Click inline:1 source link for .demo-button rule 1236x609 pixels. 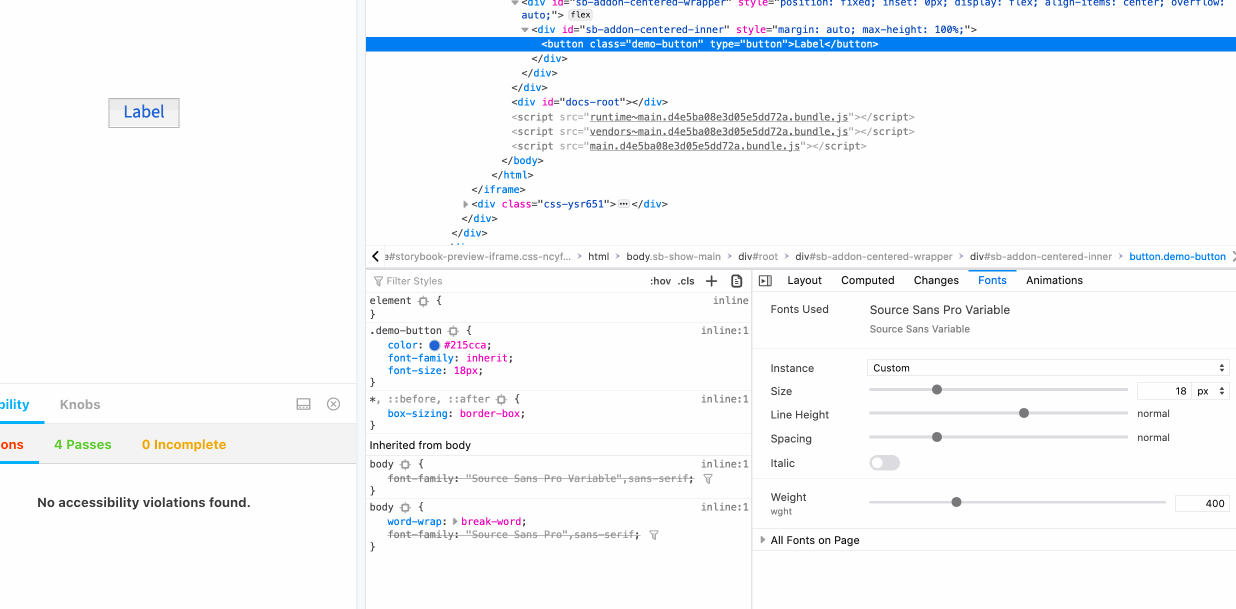pyautogui.click(x=724, y=331)
